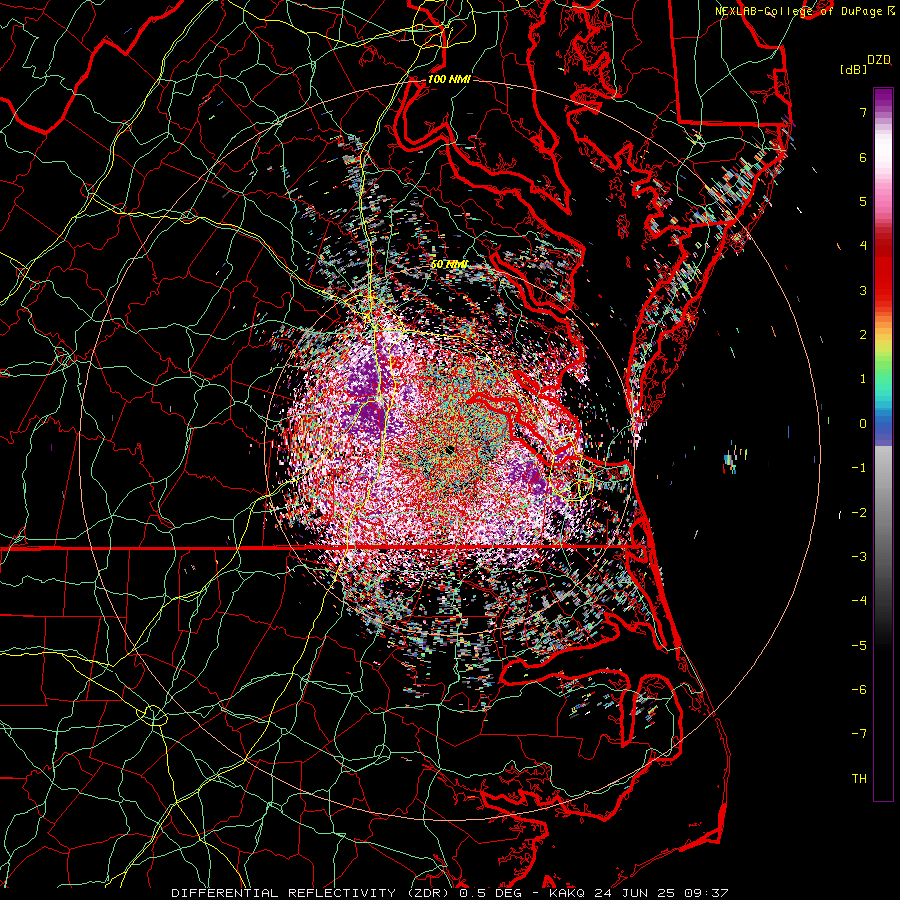Click the 3 tick label on color scale

[x=863, y=290]
